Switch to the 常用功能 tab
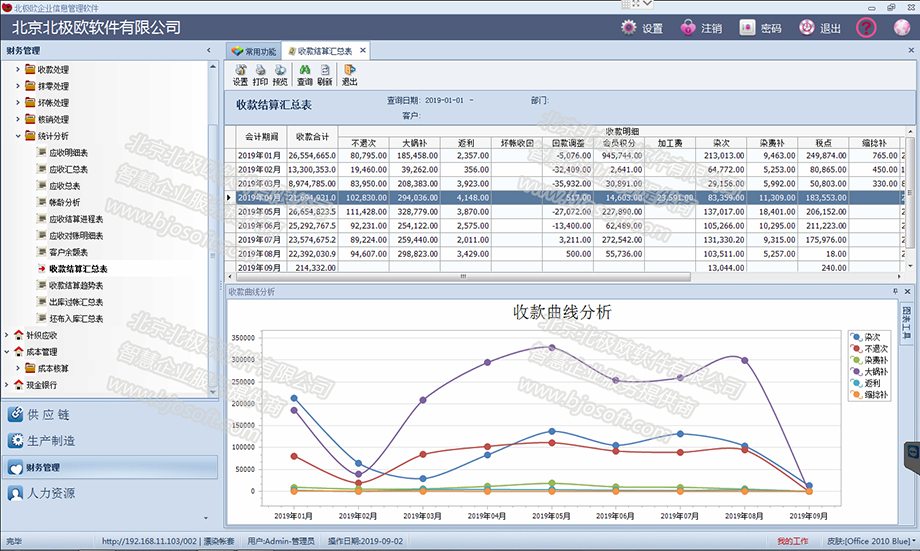 (x=253, y=51)
